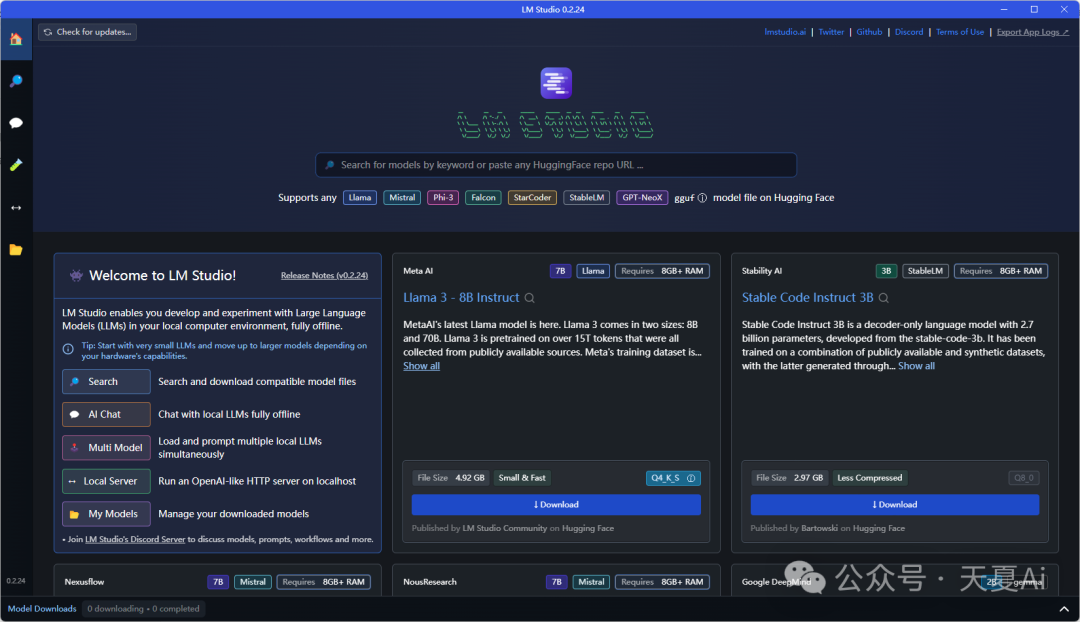Expand the Model Downloads panel chevron
The width and height of the screenshot is (1080, 622).
click(1063, 609)
